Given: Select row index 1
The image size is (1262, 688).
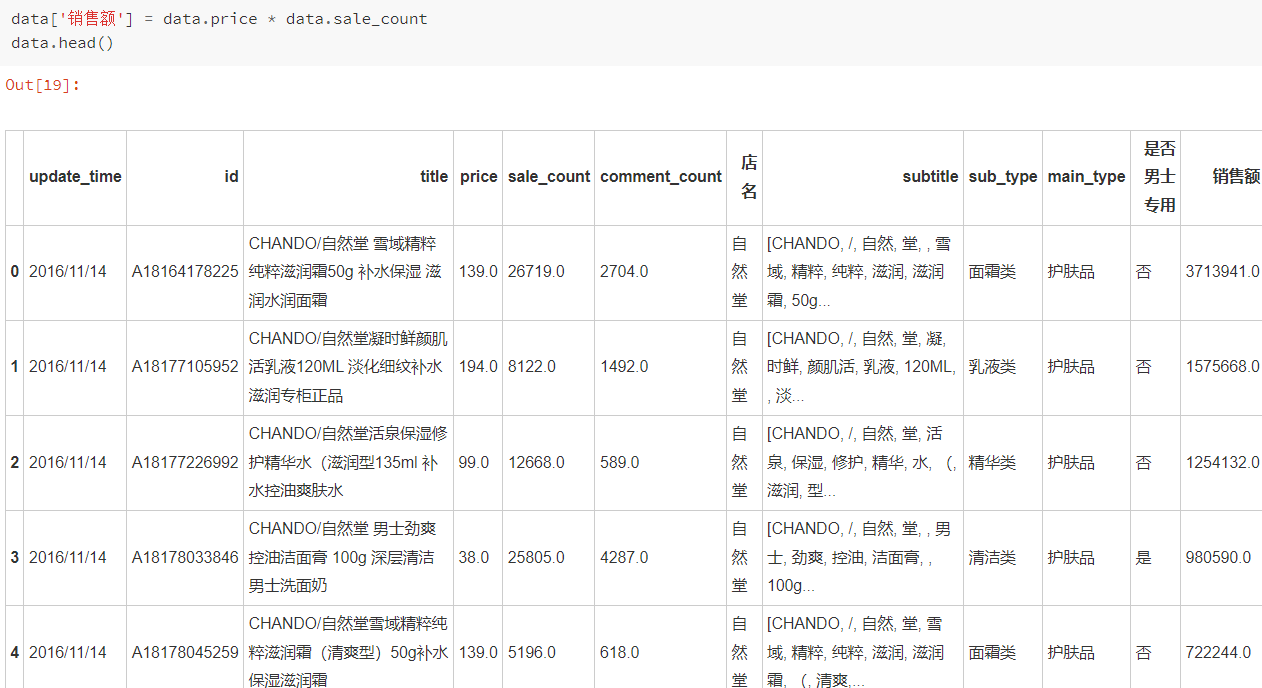Looking at the screenshot, I should pyautogui.click(x=15, y=367).
